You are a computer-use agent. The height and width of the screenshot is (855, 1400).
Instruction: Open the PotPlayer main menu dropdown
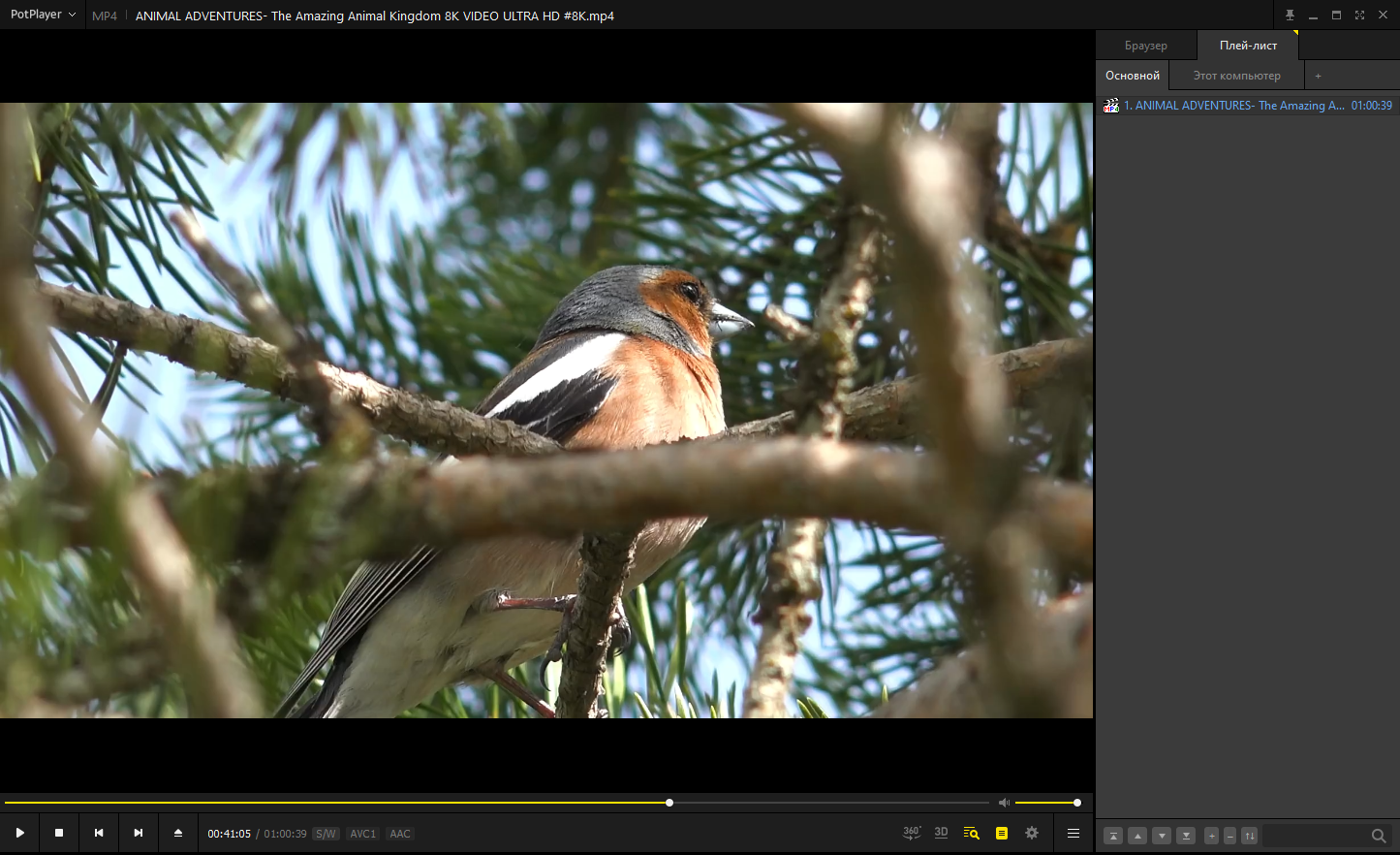(x=43, y=15)
